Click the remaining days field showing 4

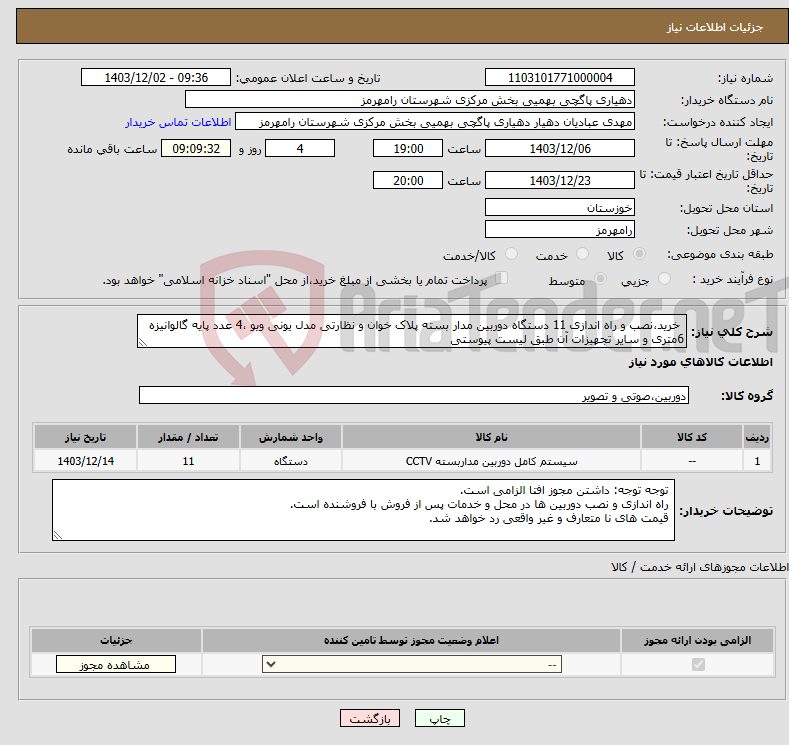click(x=300, y=148)
